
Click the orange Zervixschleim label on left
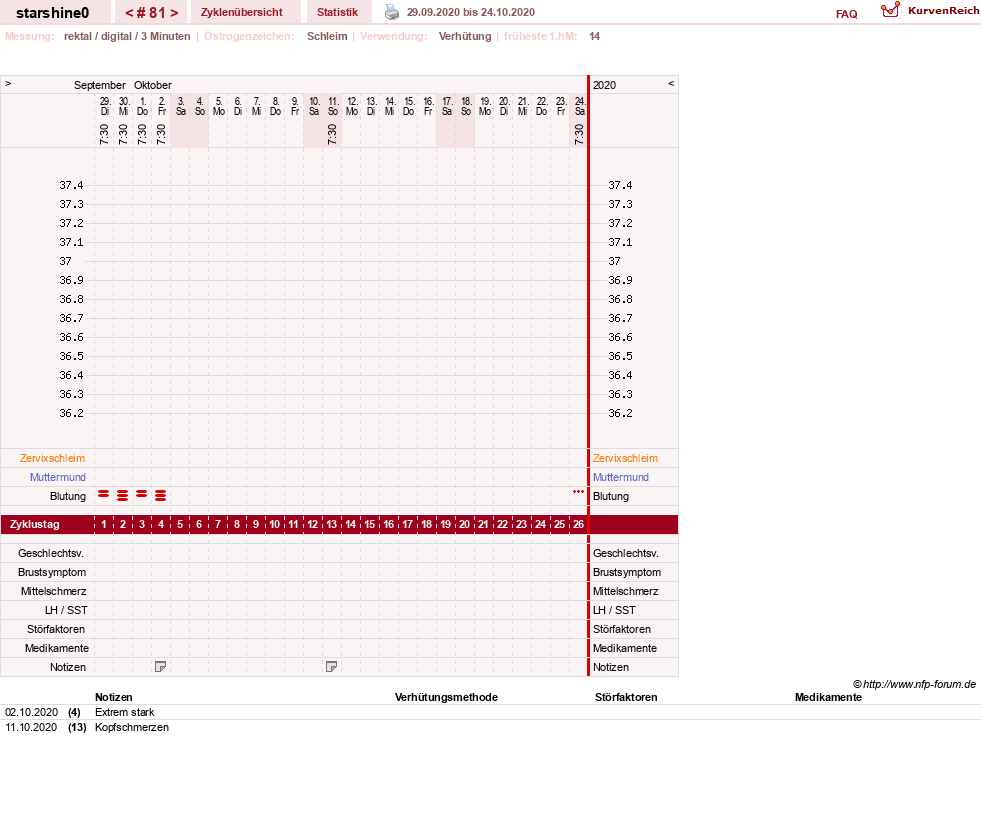52,458
